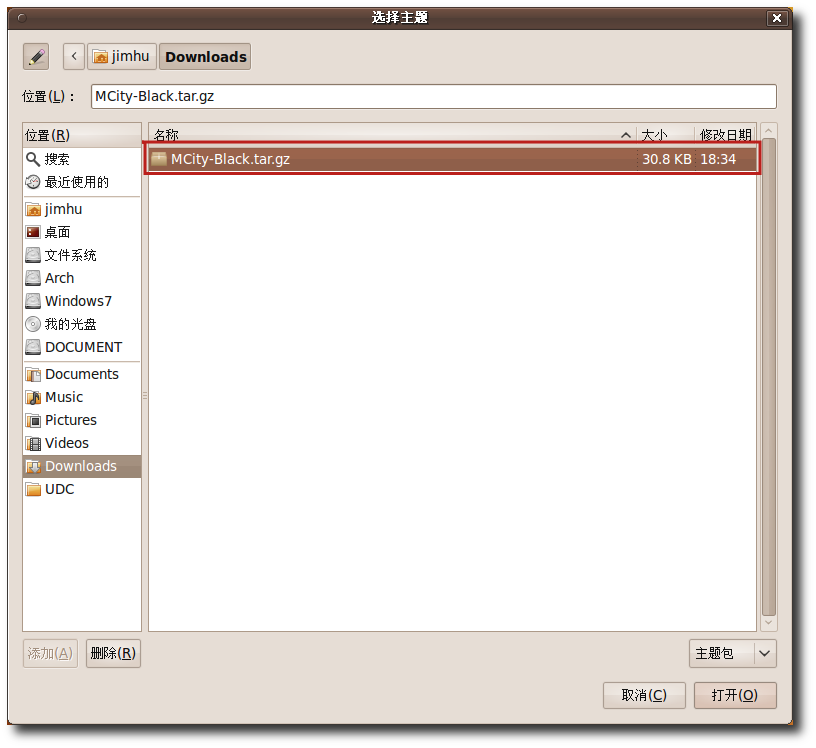Open the Arch volume label
This screenshot has width=816, height=748.
click(59, 278)
